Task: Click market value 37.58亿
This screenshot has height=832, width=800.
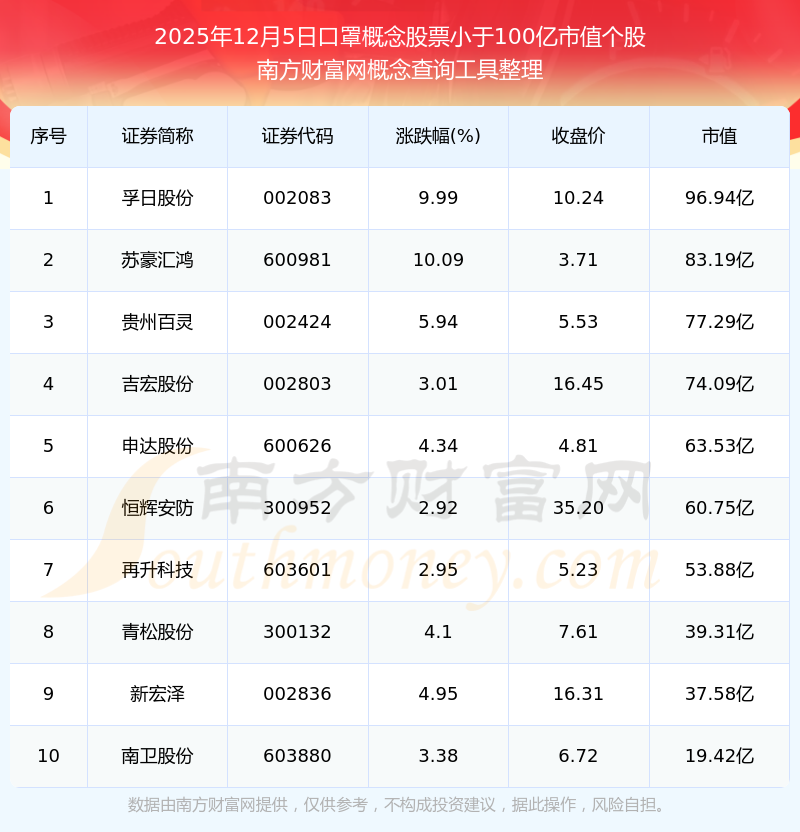Action: pos(719,694)
